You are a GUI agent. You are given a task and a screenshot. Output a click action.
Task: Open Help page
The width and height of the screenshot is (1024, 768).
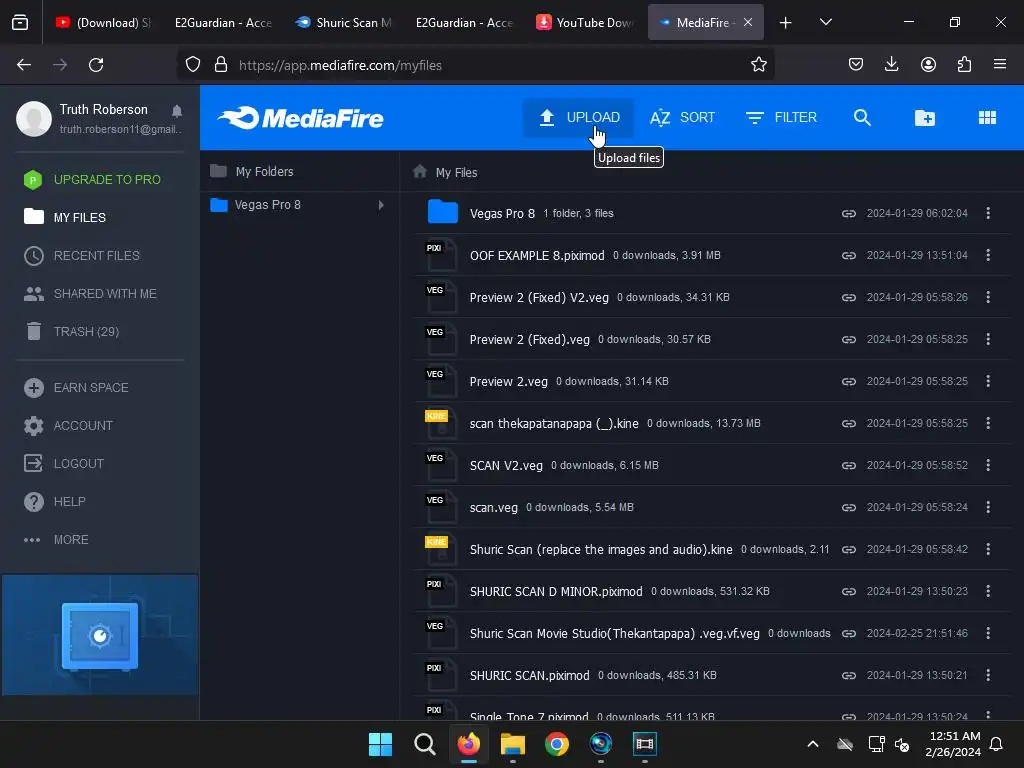55,502
